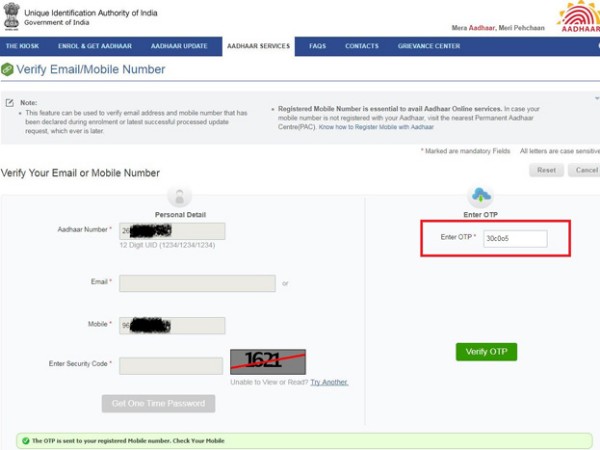Click the Mobile input field
This screenshot has width=600, height=450.
click(x=172, y=326)
